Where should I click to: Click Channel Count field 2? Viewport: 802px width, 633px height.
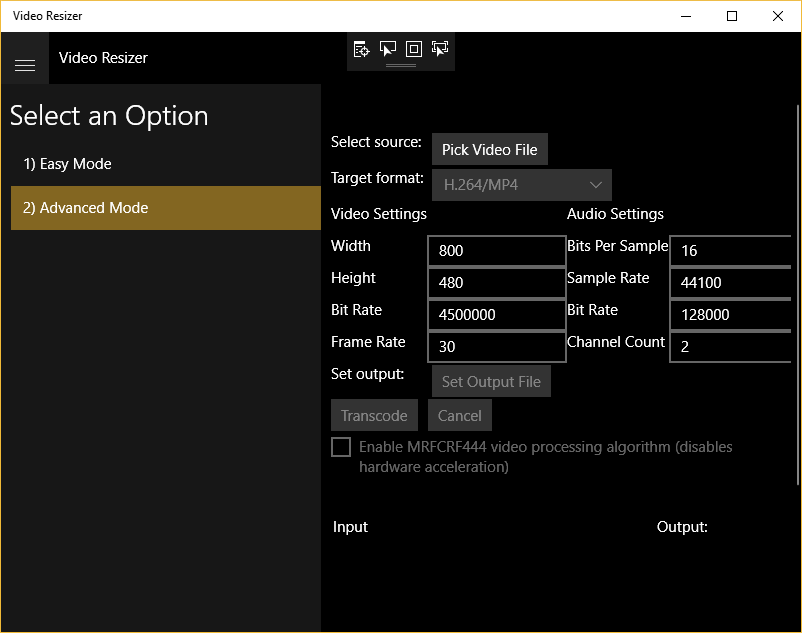click(x=731, y=347)
